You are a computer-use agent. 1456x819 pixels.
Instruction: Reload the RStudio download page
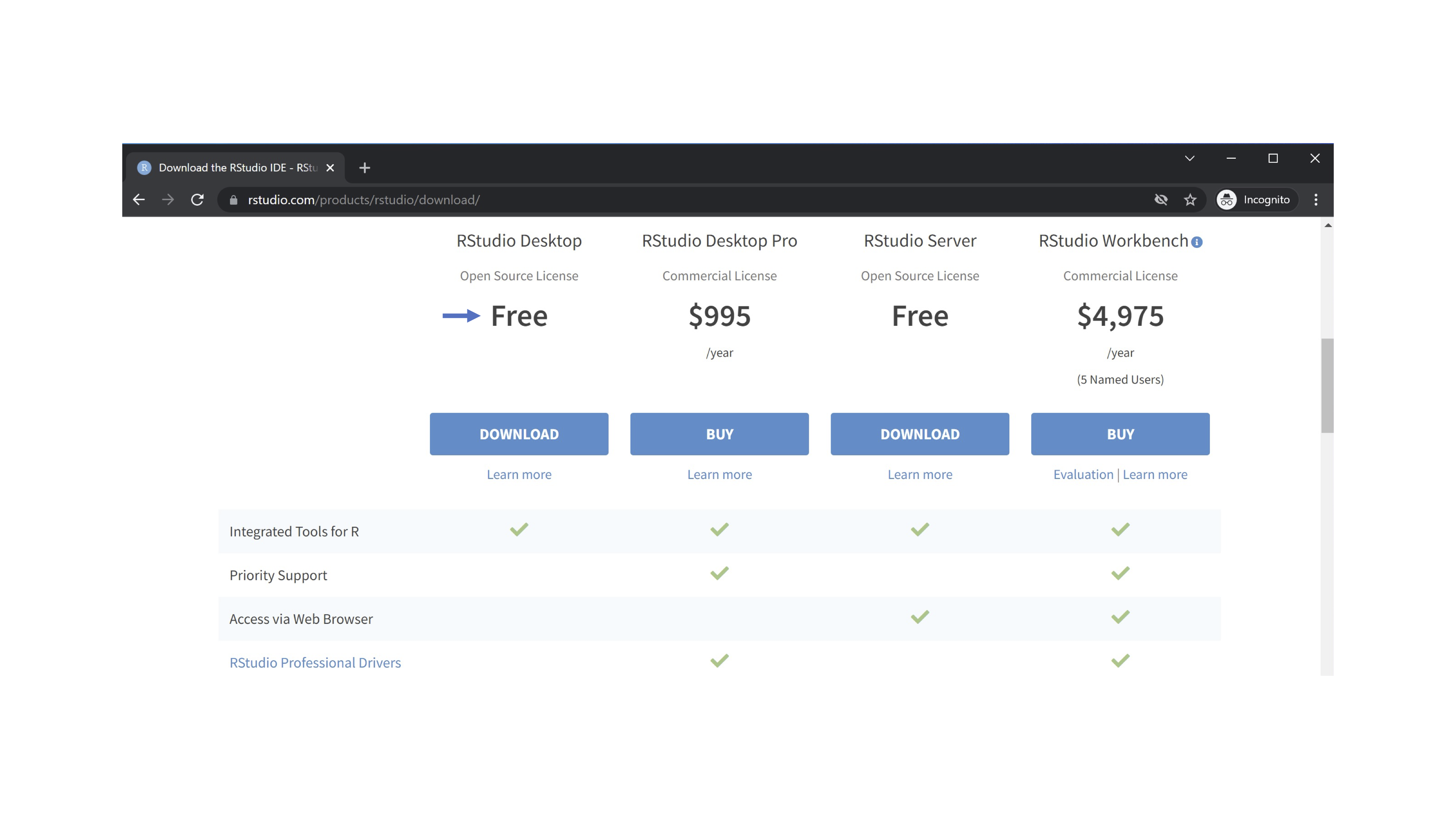pos(197,199)
